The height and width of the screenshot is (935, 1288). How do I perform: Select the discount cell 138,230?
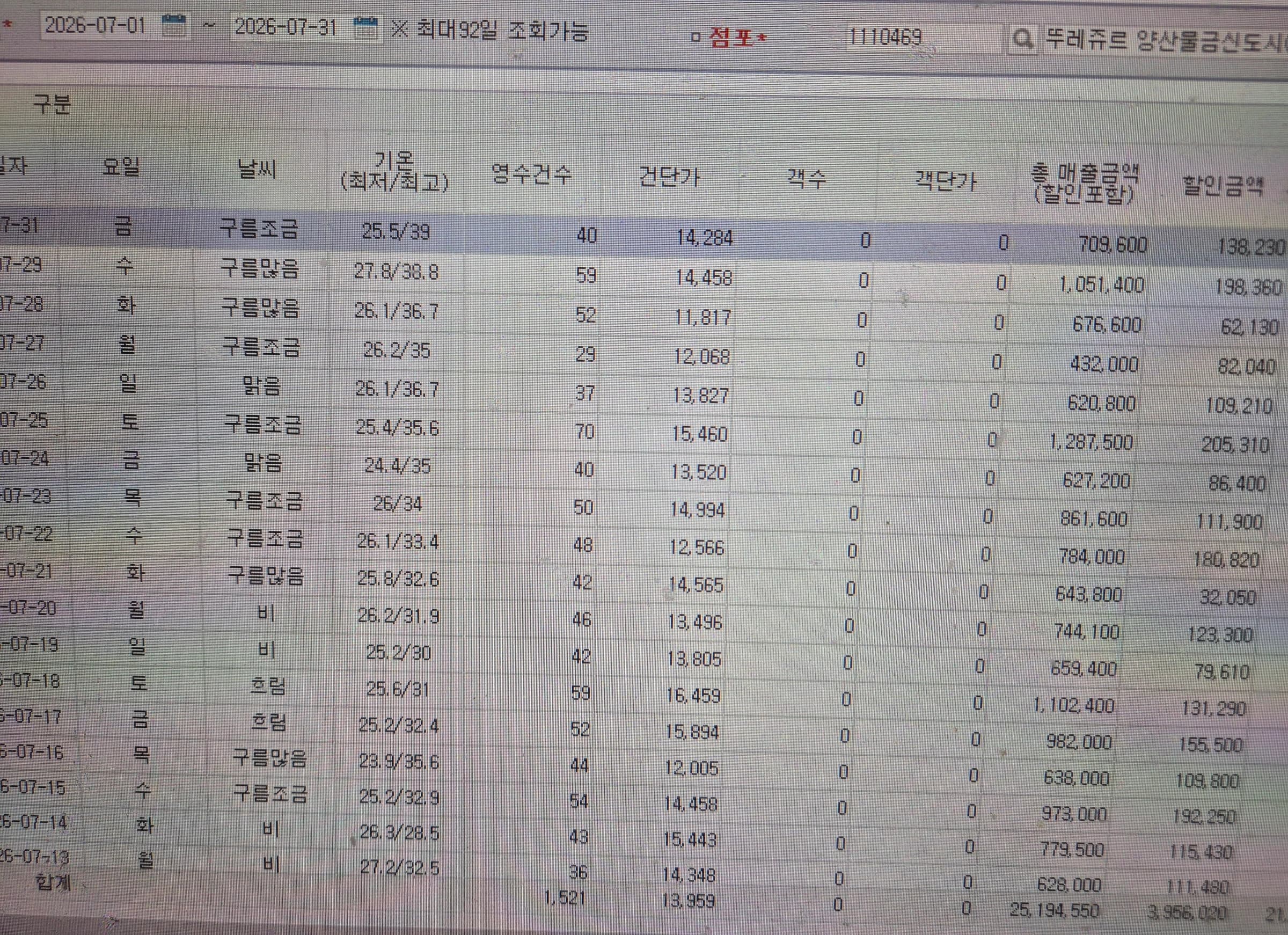point(1251,247)
